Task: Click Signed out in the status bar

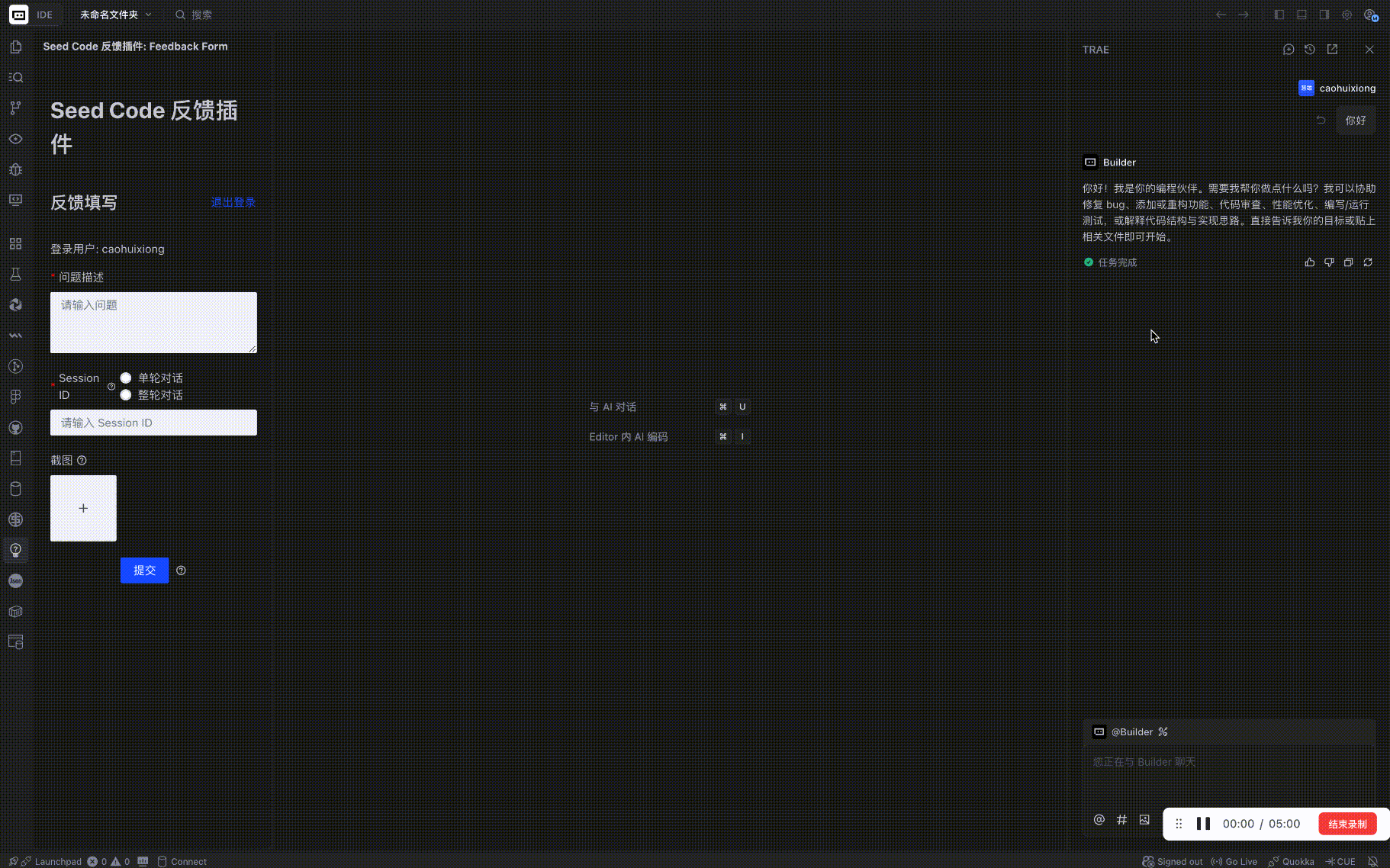Action: coord(1173,861)
